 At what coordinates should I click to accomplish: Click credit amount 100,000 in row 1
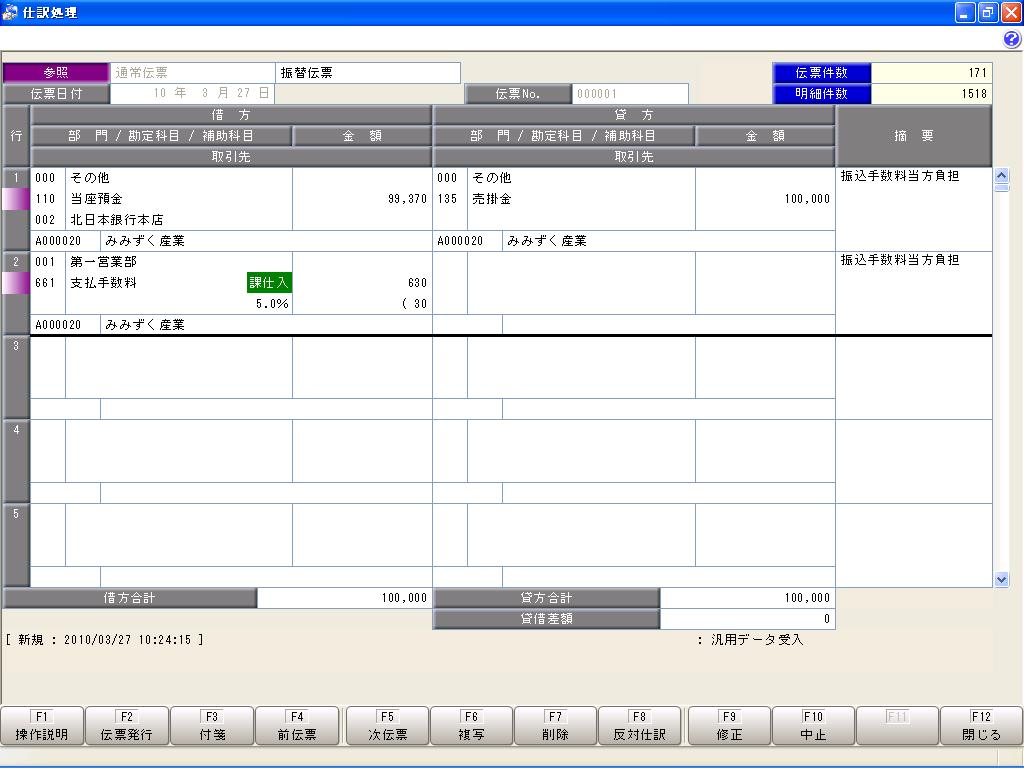[x=807, y=199]
